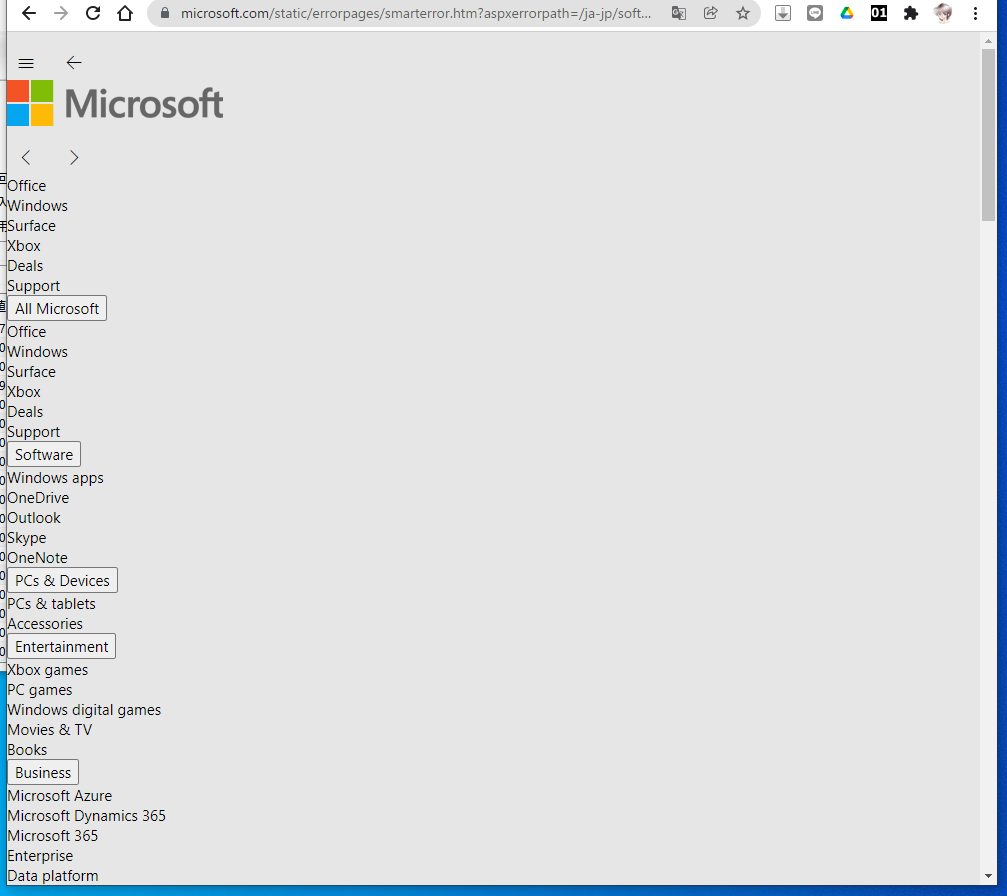Open the Windows link under All Microsoft
Image resolution: width=1007 pixels, height=896 pixels.
click(x=37, y=351)
